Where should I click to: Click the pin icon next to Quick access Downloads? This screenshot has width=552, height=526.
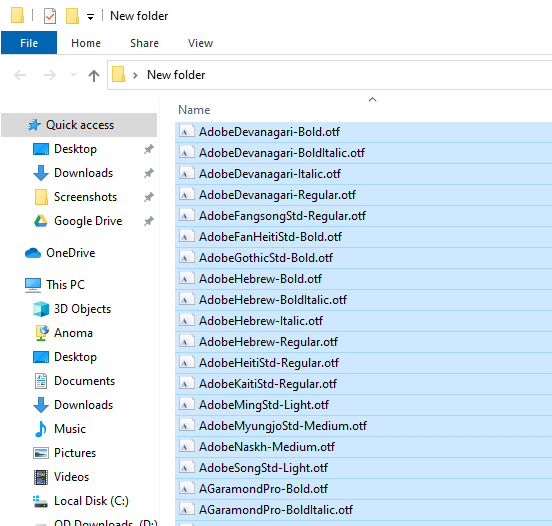(149, 173)
